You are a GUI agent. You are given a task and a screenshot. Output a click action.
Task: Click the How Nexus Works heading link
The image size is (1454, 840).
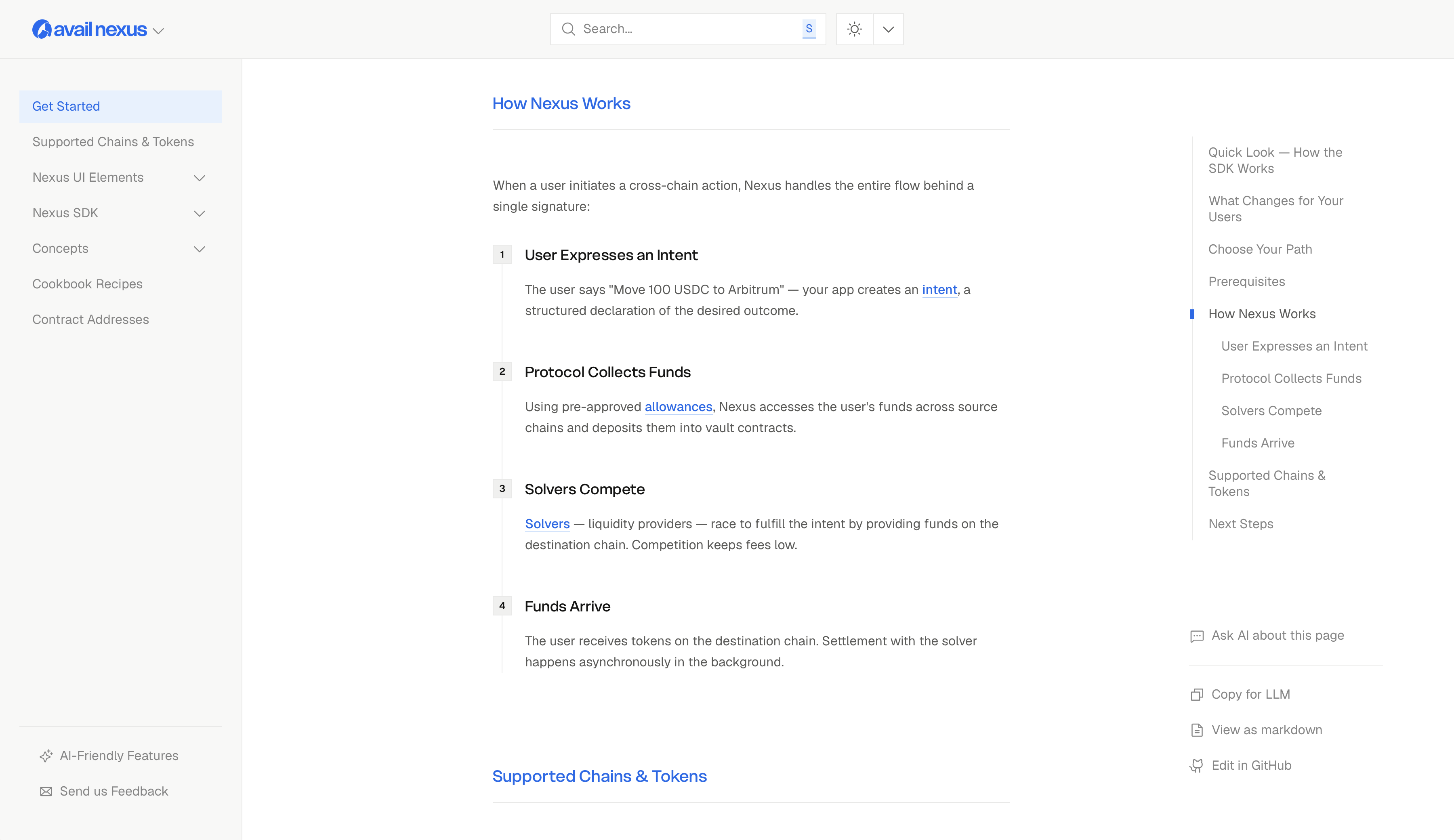[561, 103]
